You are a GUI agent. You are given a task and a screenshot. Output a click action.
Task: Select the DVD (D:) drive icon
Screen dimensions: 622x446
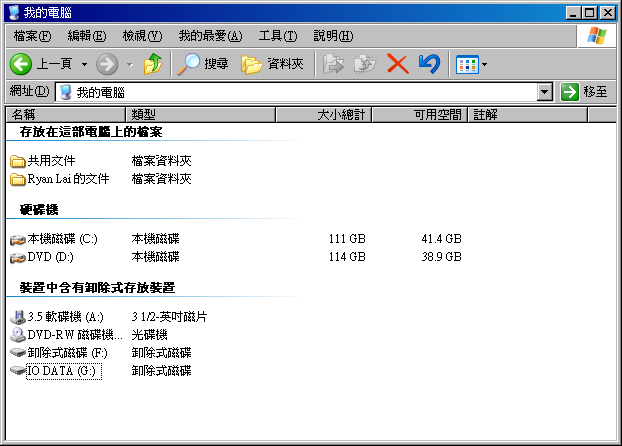[17, 258]
